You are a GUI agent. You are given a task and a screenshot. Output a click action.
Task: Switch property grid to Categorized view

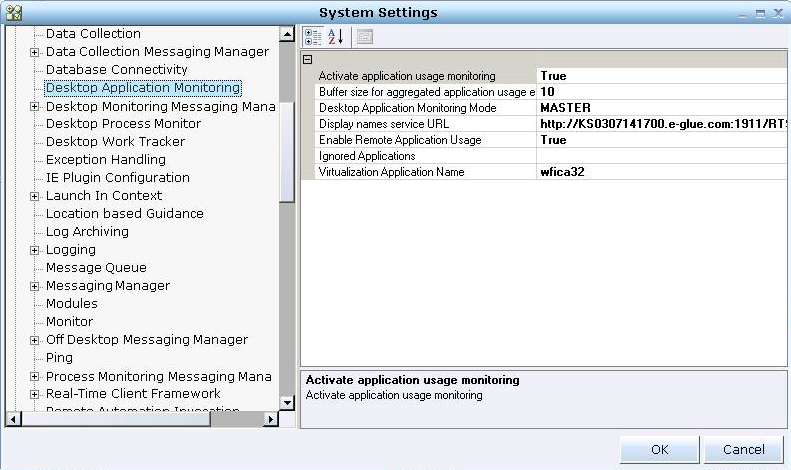pos(312,36)
